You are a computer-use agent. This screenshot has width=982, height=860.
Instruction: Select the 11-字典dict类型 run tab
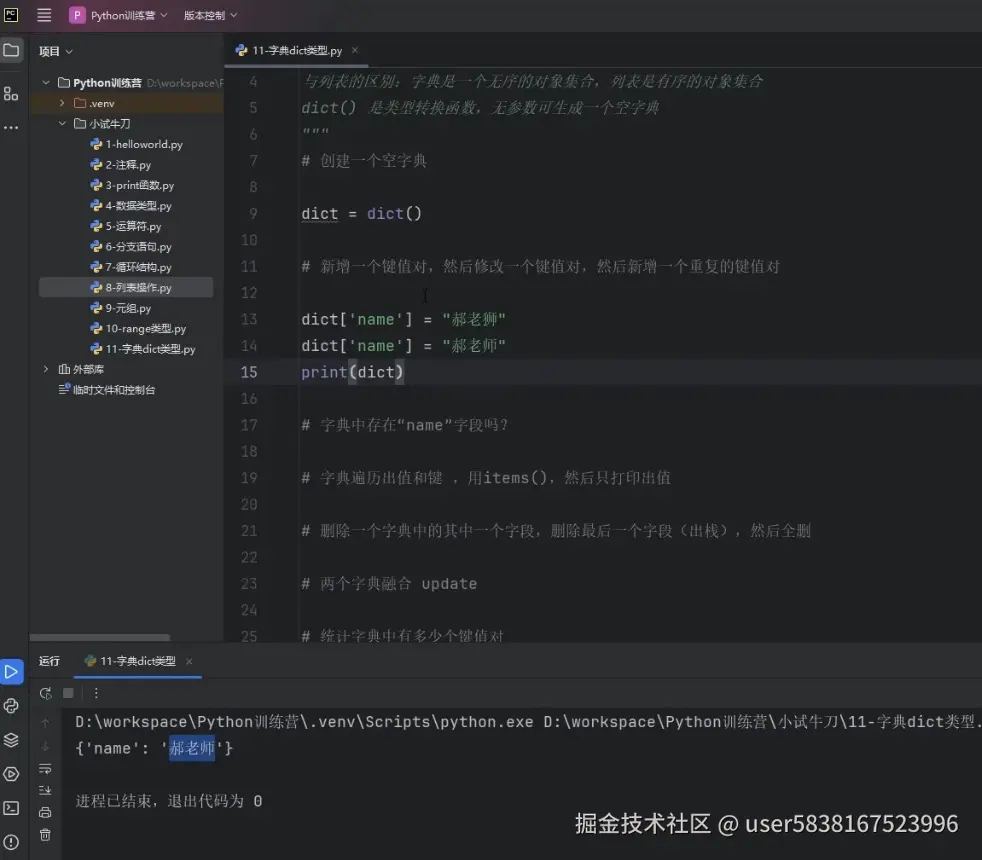tap(138, 661)
